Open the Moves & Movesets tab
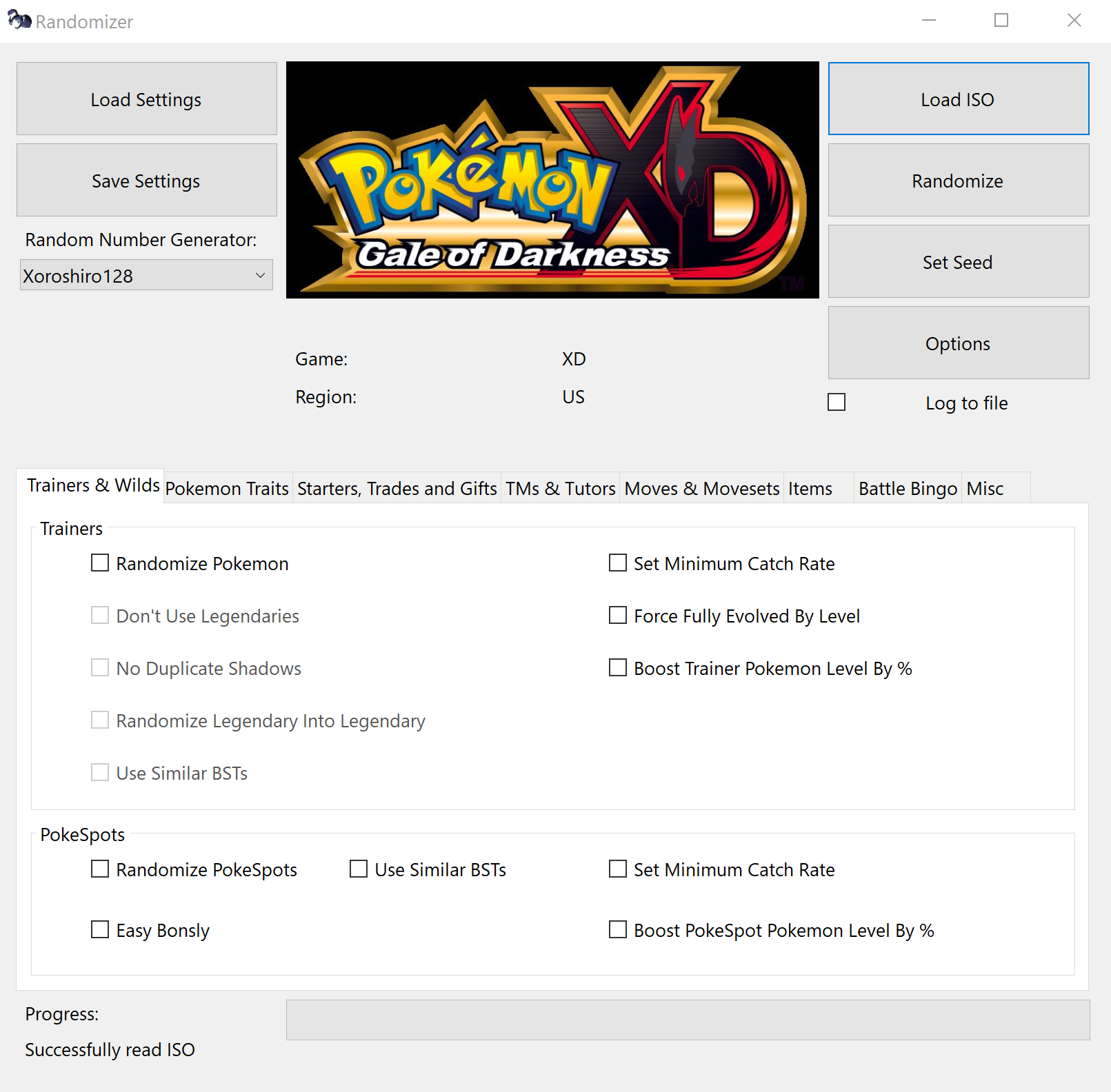The height and width of the screenshot is (1092, 1111). (701, 488)
